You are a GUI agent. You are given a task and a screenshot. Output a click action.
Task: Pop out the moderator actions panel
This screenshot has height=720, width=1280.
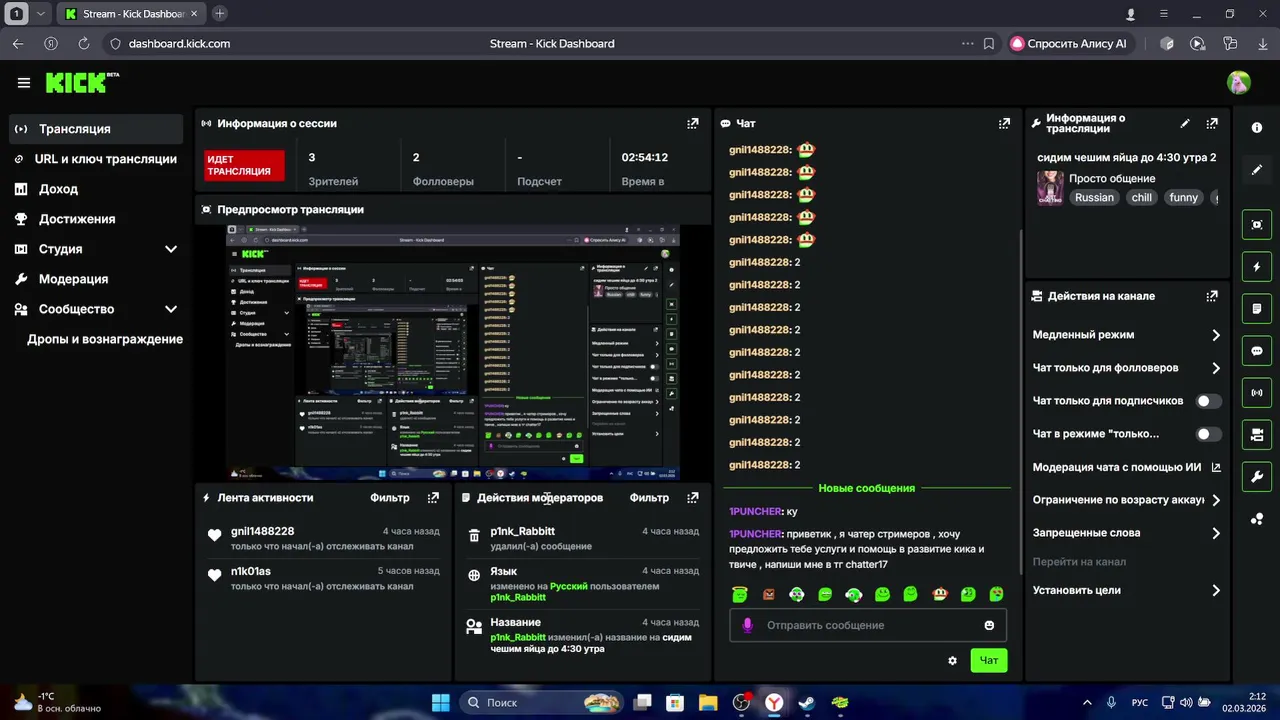(x=692, y=497)
